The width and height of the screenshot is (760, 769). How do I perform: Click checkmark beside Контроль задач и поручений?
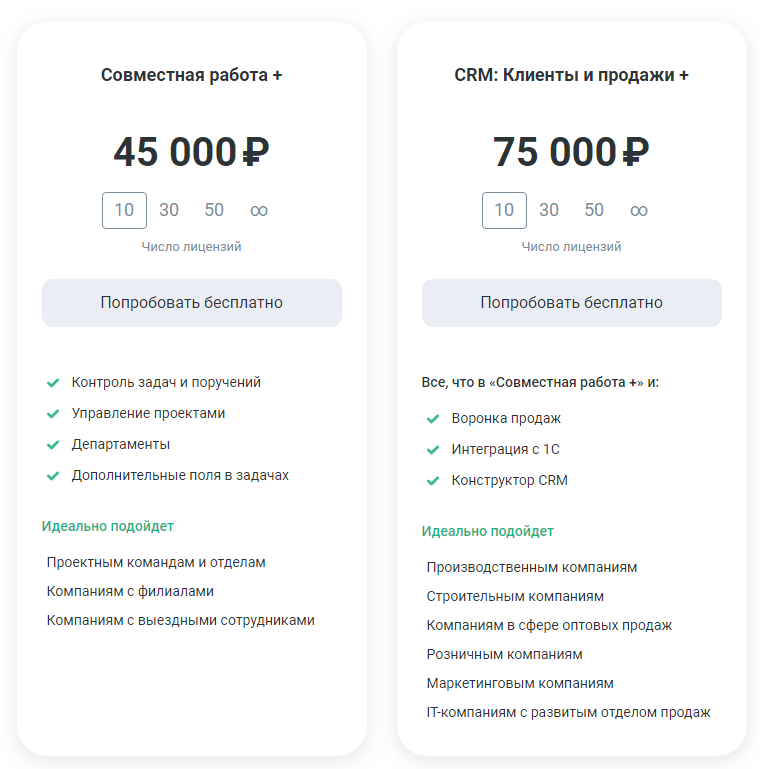pos(53,383)
